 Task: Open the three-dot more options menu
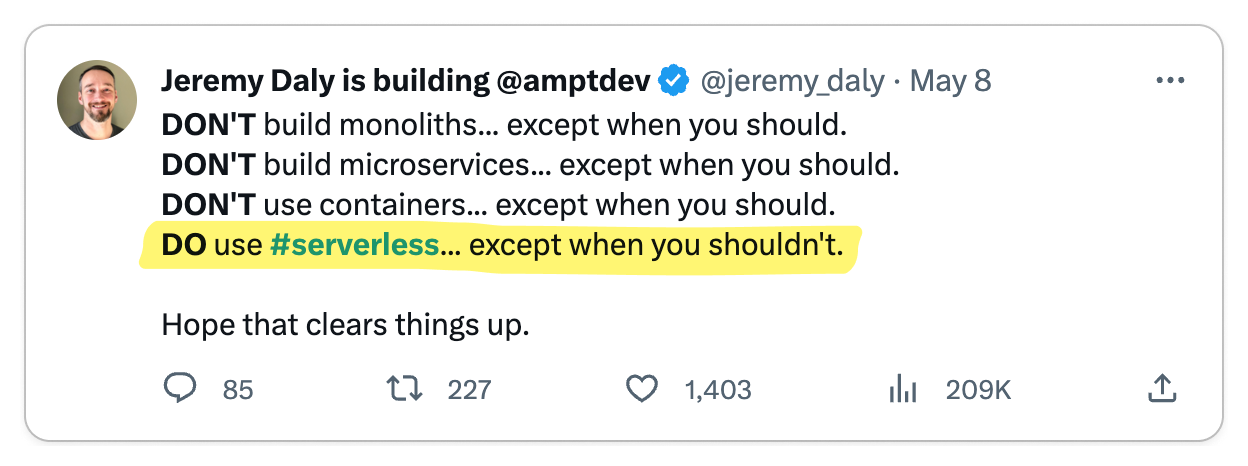tap(1169, 81)
